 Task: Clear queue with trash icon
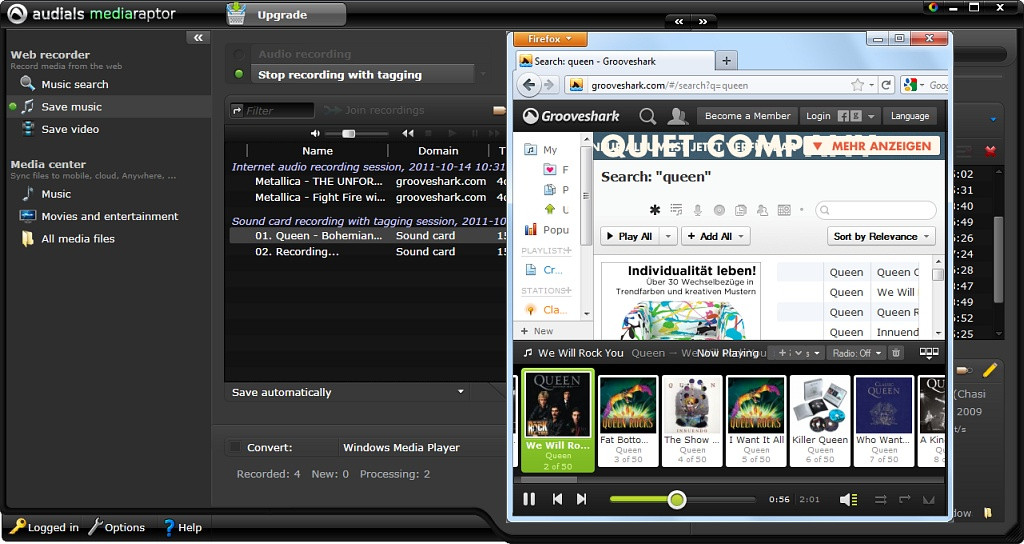(x=896, y=353)
